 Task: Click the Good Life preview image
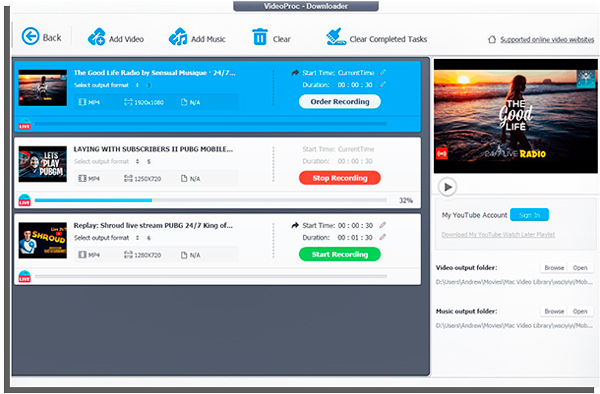pos(515,116)
